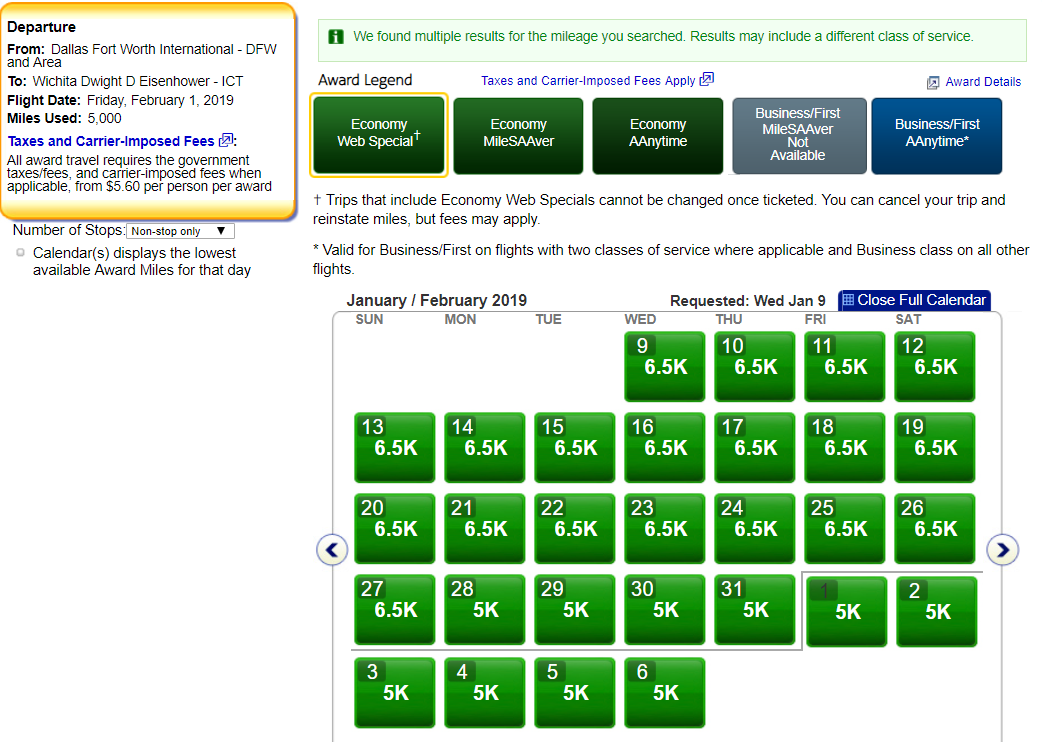Viewport: 1042px width, 742px height.
Task: Click the next month arrow icon
Action: [1002, 549]
